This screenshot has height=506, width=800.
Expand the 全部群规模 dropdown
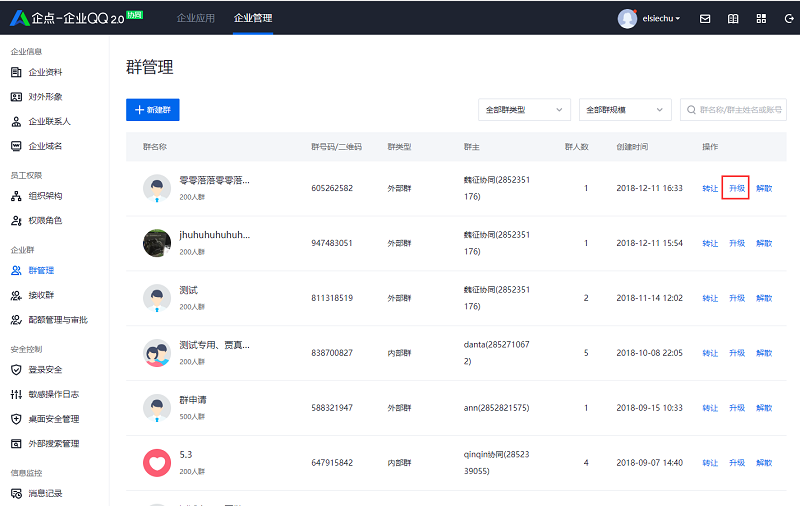point(624,109)
